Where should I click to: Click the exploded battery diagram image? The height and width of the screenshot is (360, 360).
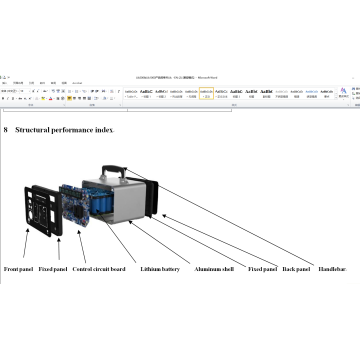[x=92, y=200]
